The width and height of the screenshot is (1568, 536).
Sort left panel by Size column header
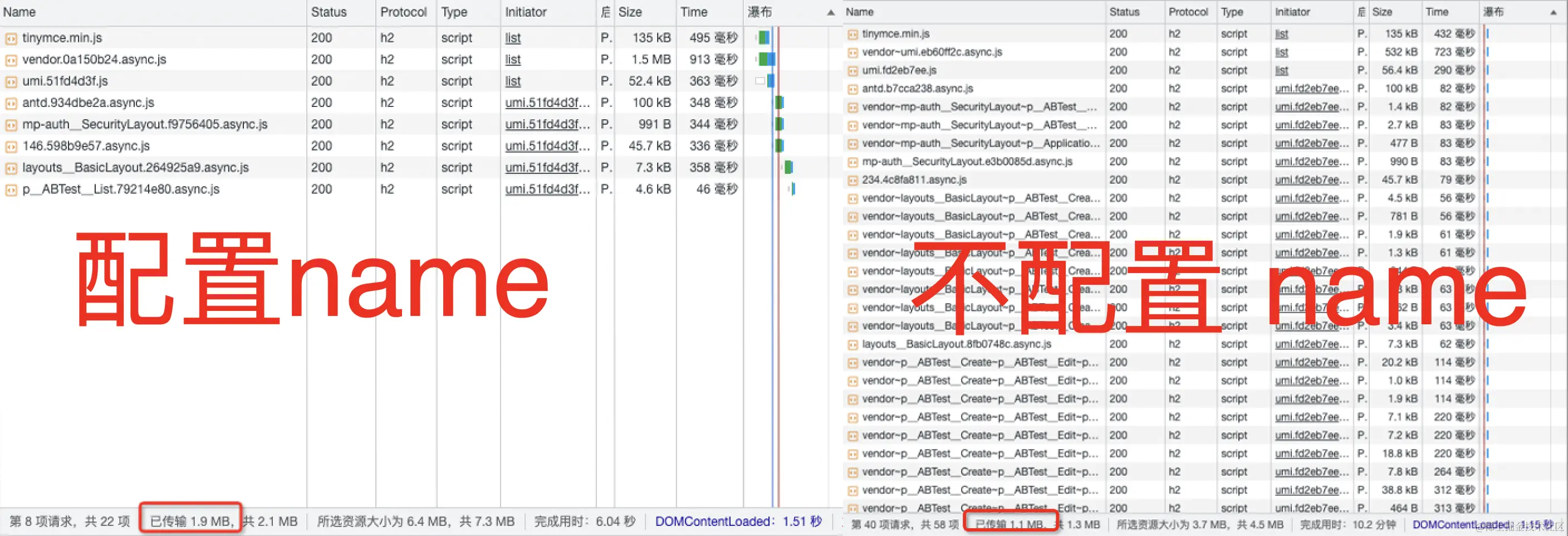630,12
